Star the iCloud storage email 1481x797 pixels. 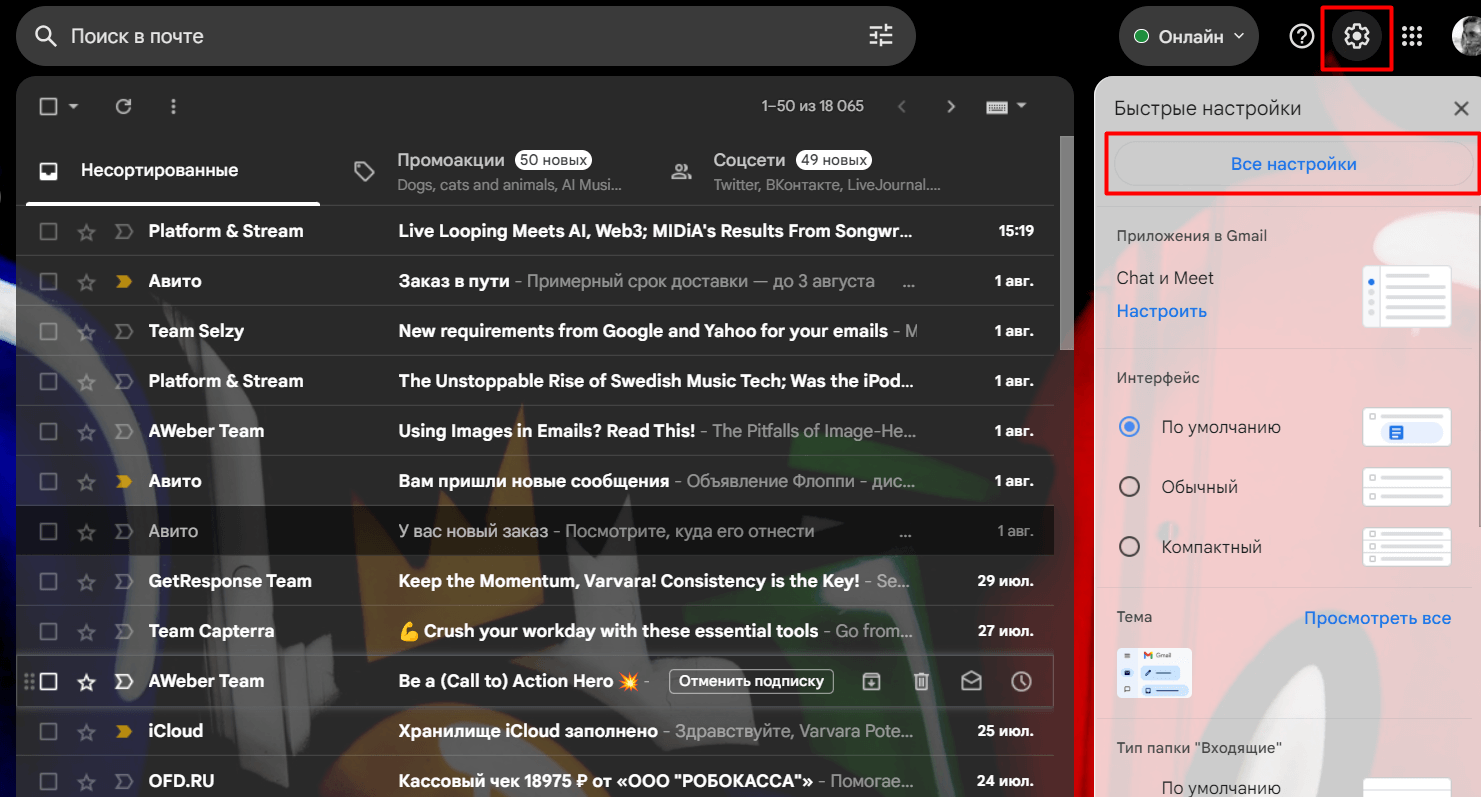coord(86,732)
